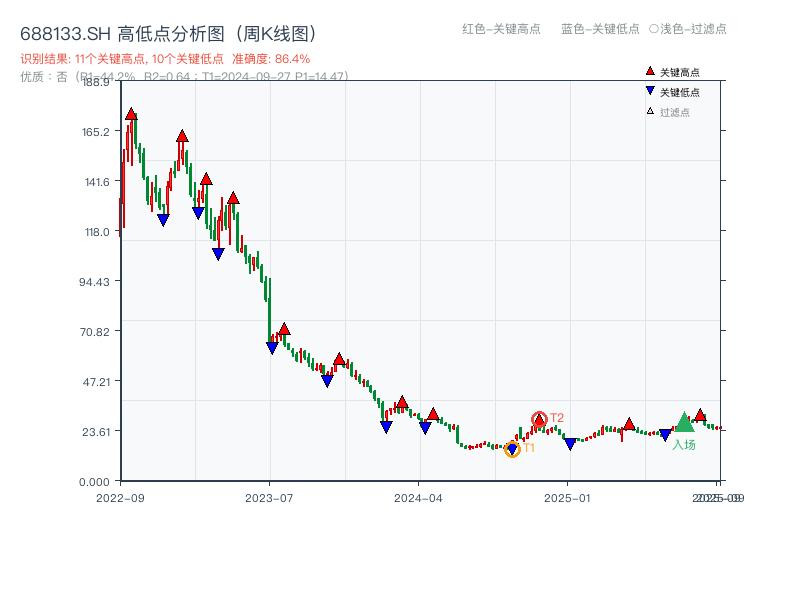800x600 pixels.
Task: Select the red triangle near the 70.82 level
Action: click(285, 328)
